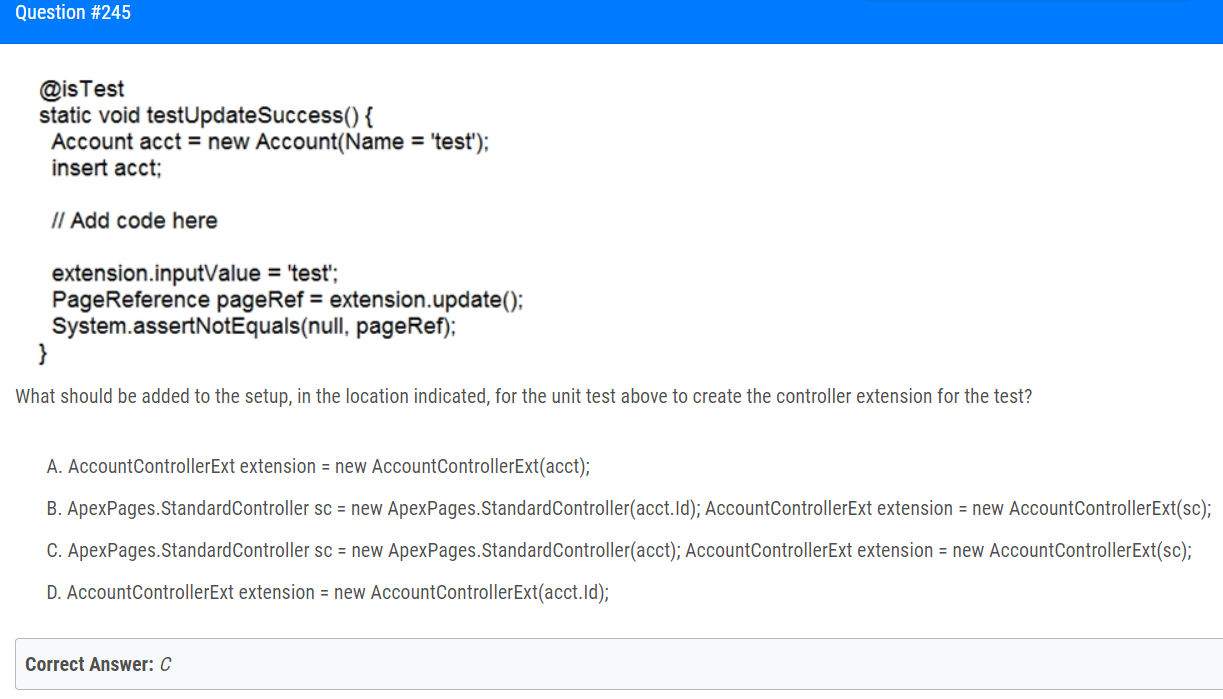Click the question text starting 'What should be added'

click(524, 396)
